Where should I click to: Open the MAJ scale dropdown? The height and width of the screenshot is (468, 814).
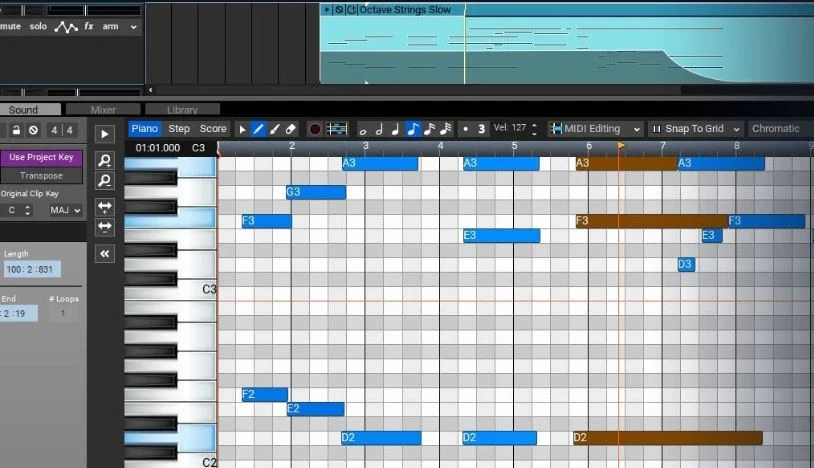[66, 210]
